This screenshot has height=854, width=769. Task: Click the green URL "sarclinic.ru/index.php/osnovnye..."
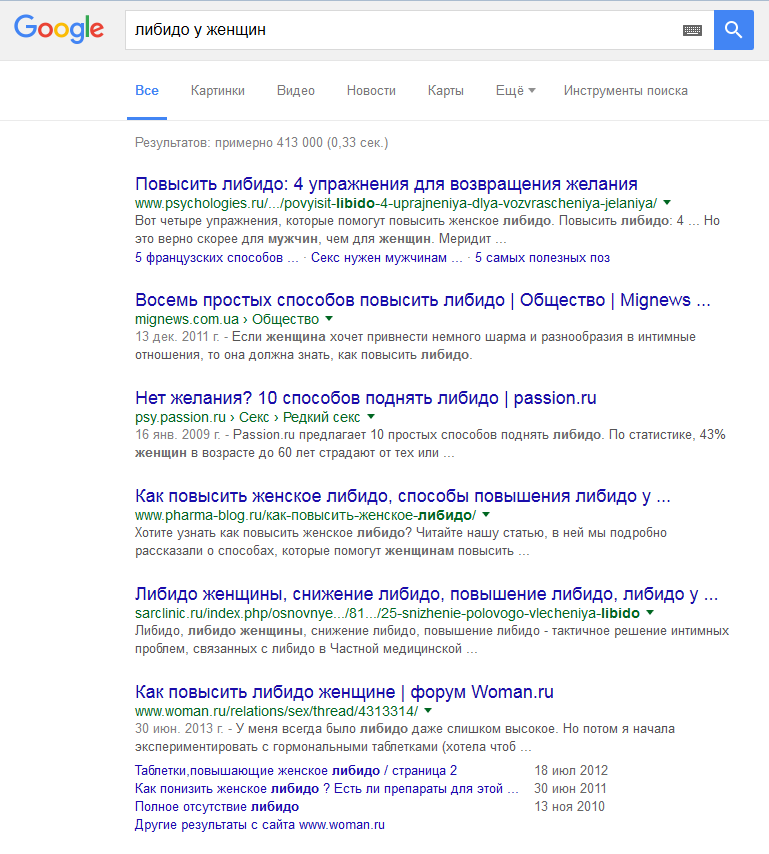(x=387, y=613)
